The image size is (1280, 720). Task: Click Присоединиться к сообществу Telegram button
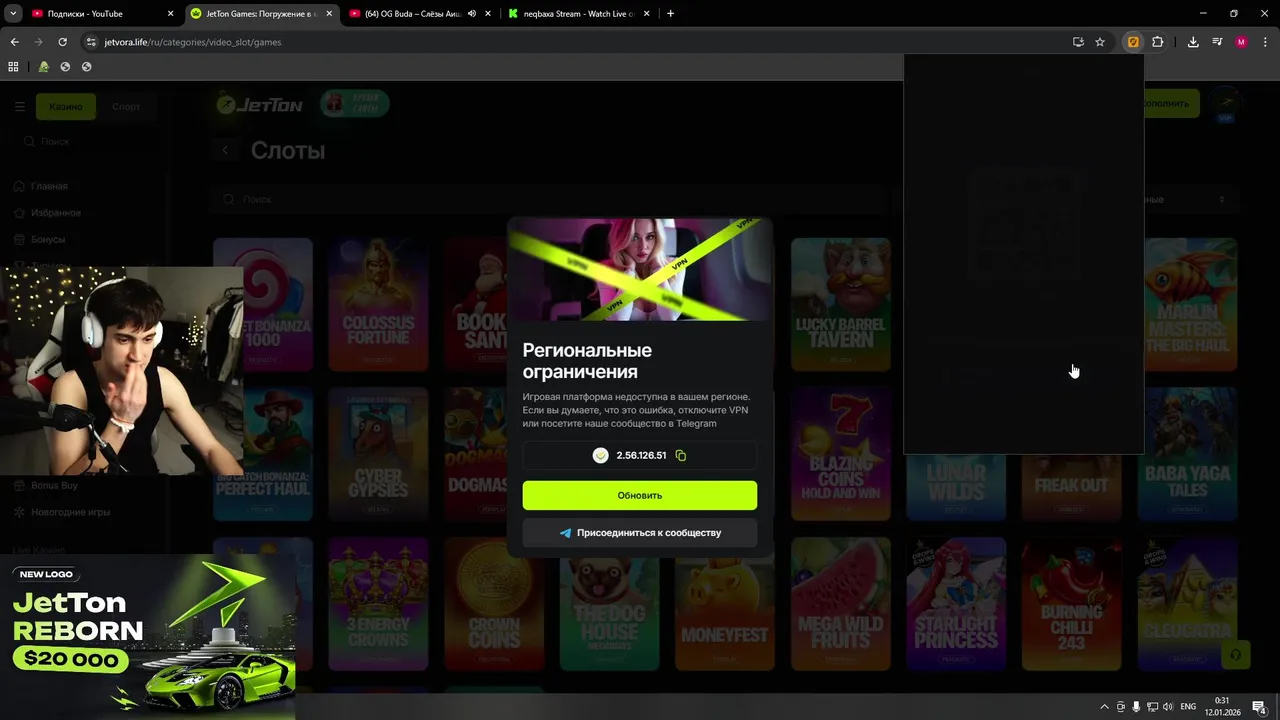click(x=640, y=533)
